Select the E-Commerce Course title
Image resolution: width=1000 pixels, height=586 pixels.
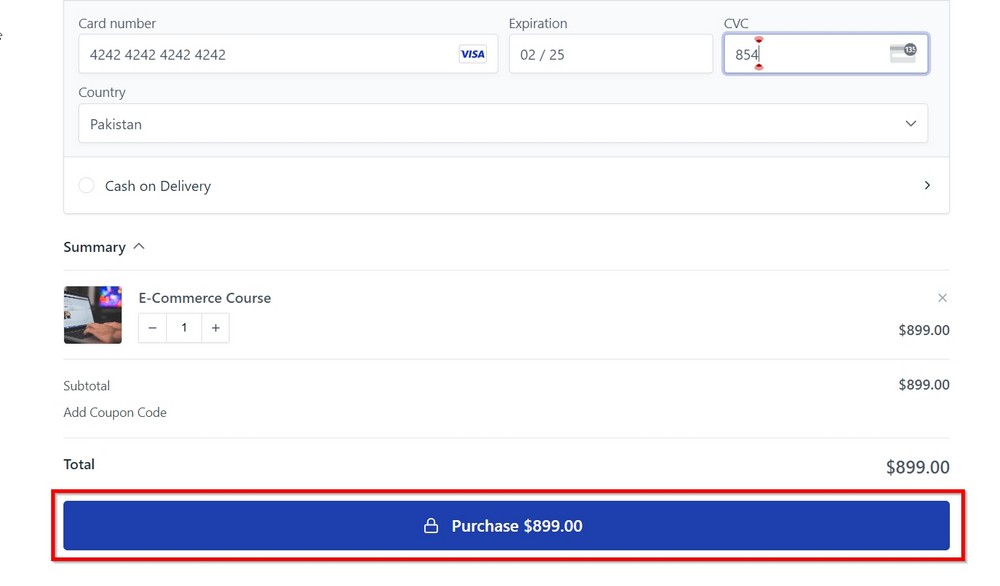[204, 297]
